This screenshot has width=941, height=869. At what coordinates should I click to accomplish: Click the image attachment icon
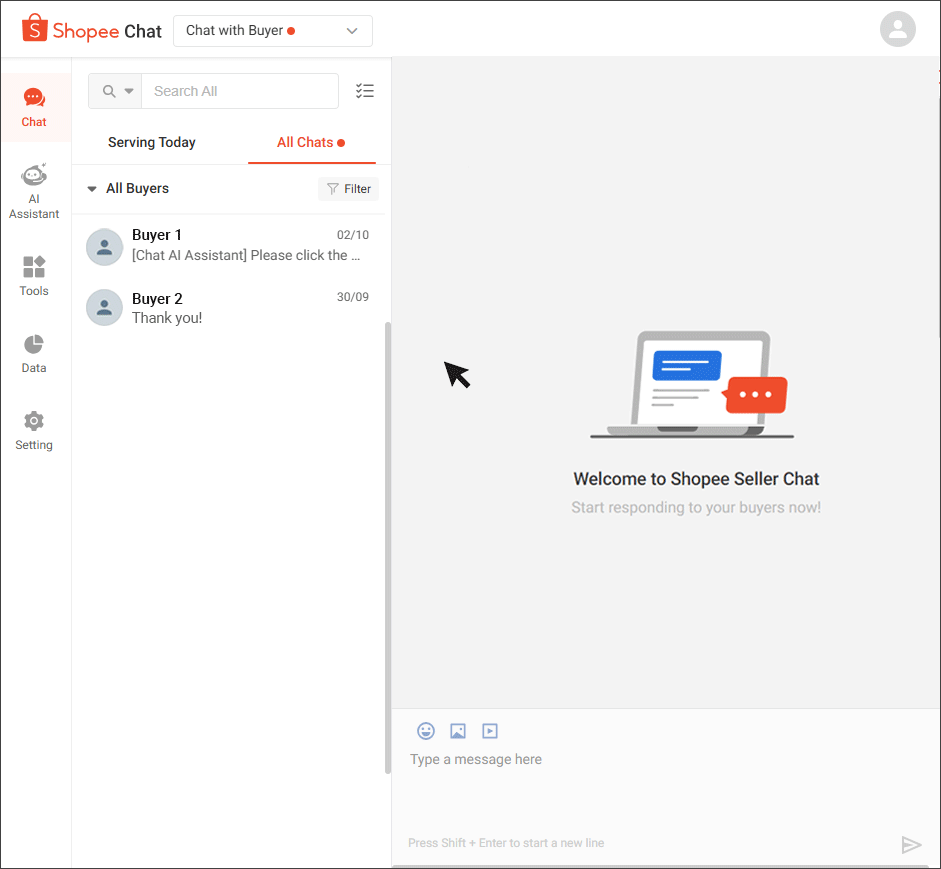(x=458, y=731)
